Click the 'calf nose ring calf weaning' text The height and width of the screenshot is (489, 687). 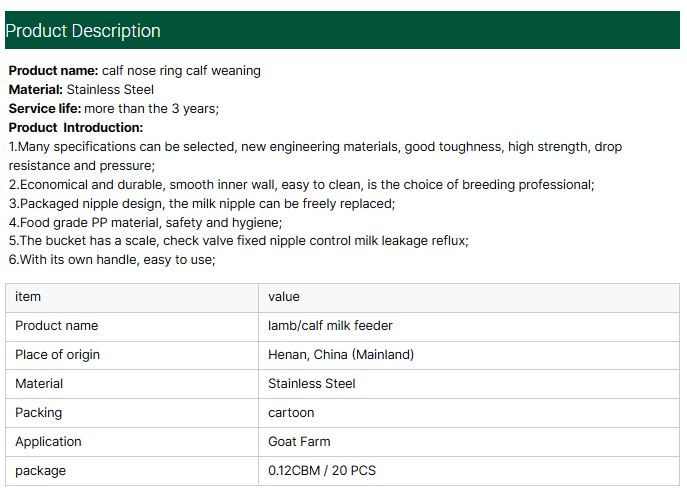181,71
